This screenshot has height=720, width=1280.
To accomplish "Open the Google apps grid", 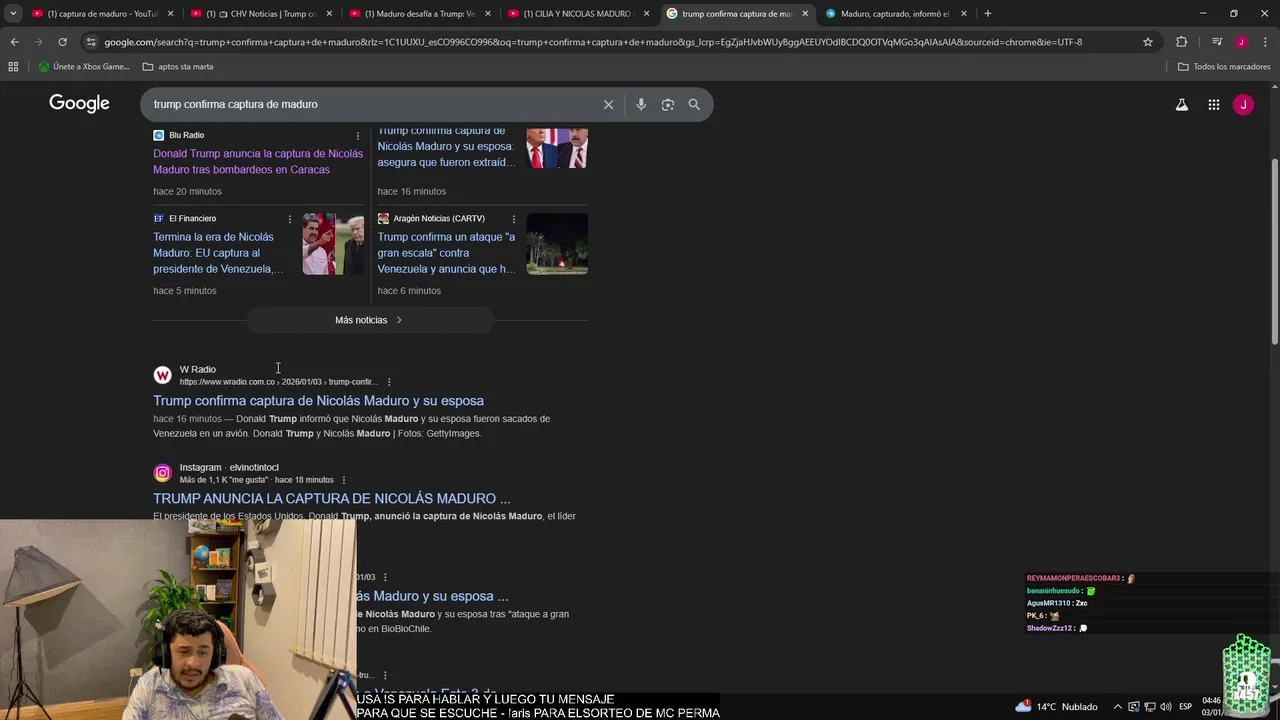I will [x=1213, y=104].
